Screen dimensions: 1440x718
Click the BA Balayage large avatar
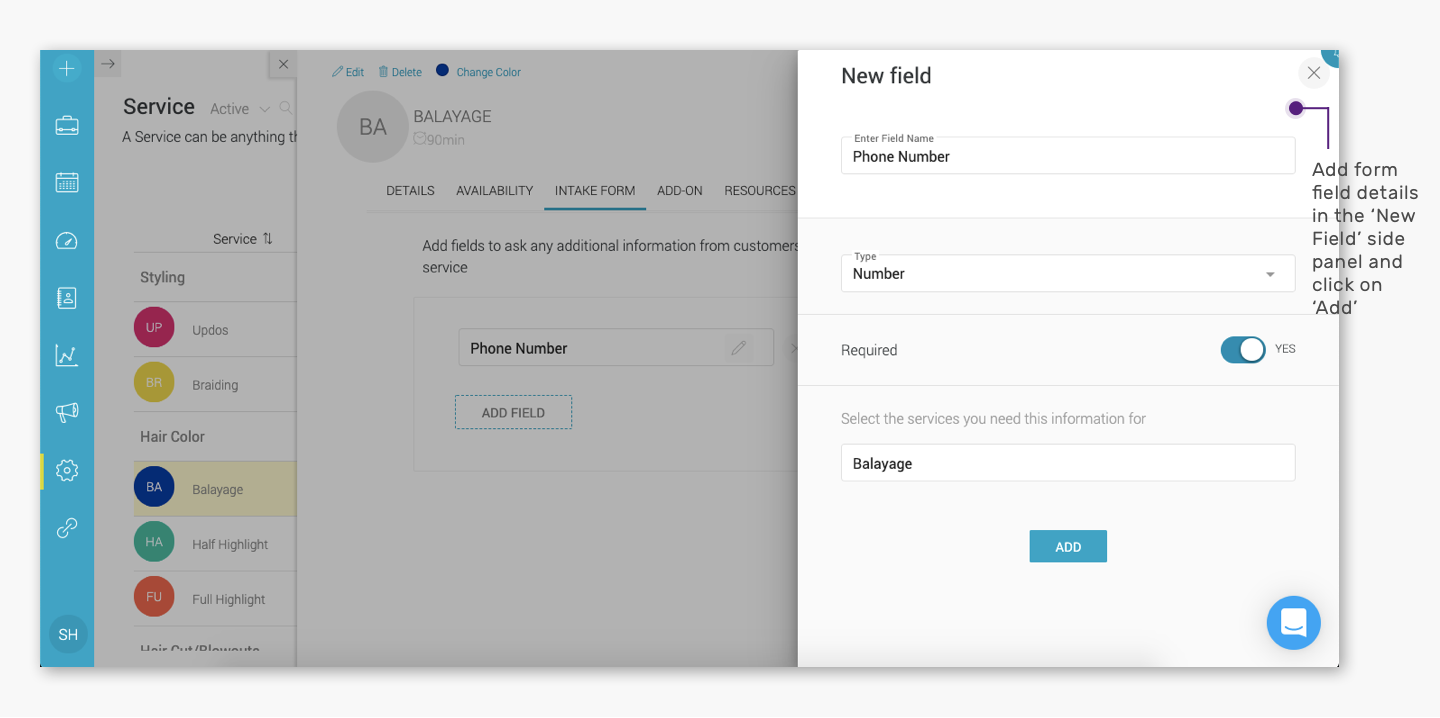pyautogui.click(x=373, y=127)
